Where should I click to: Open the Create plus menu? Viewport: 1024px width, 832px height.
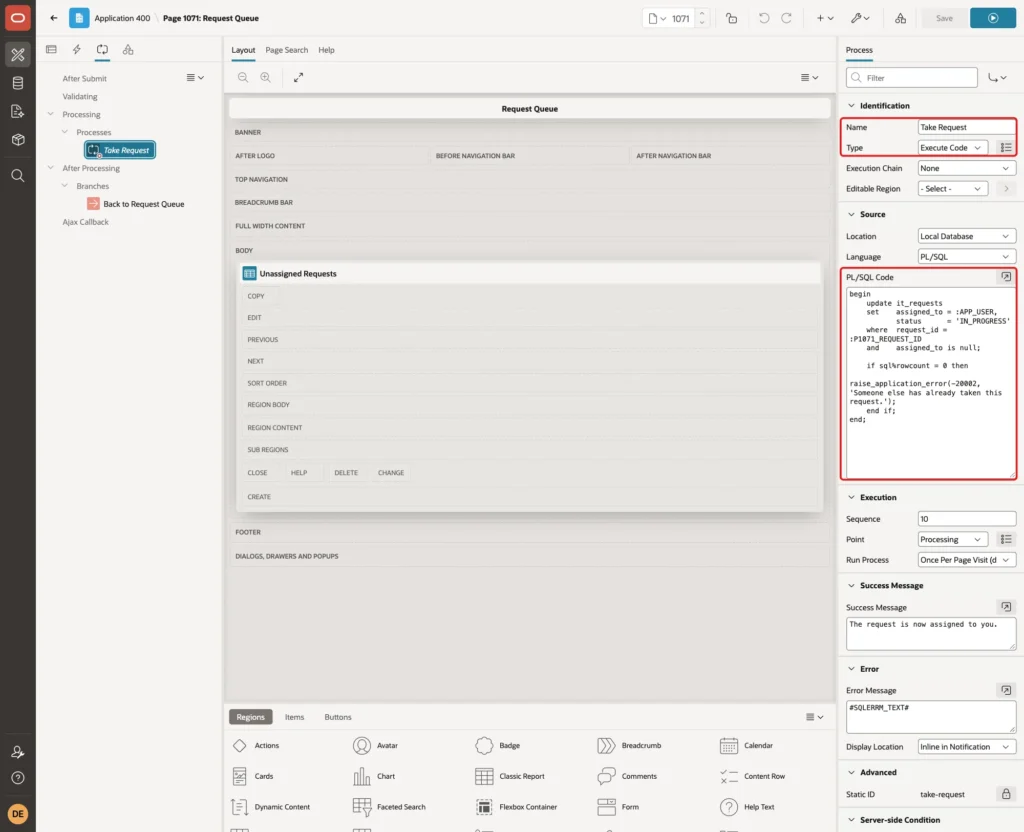pyautogui.click(x=825, y=18)
